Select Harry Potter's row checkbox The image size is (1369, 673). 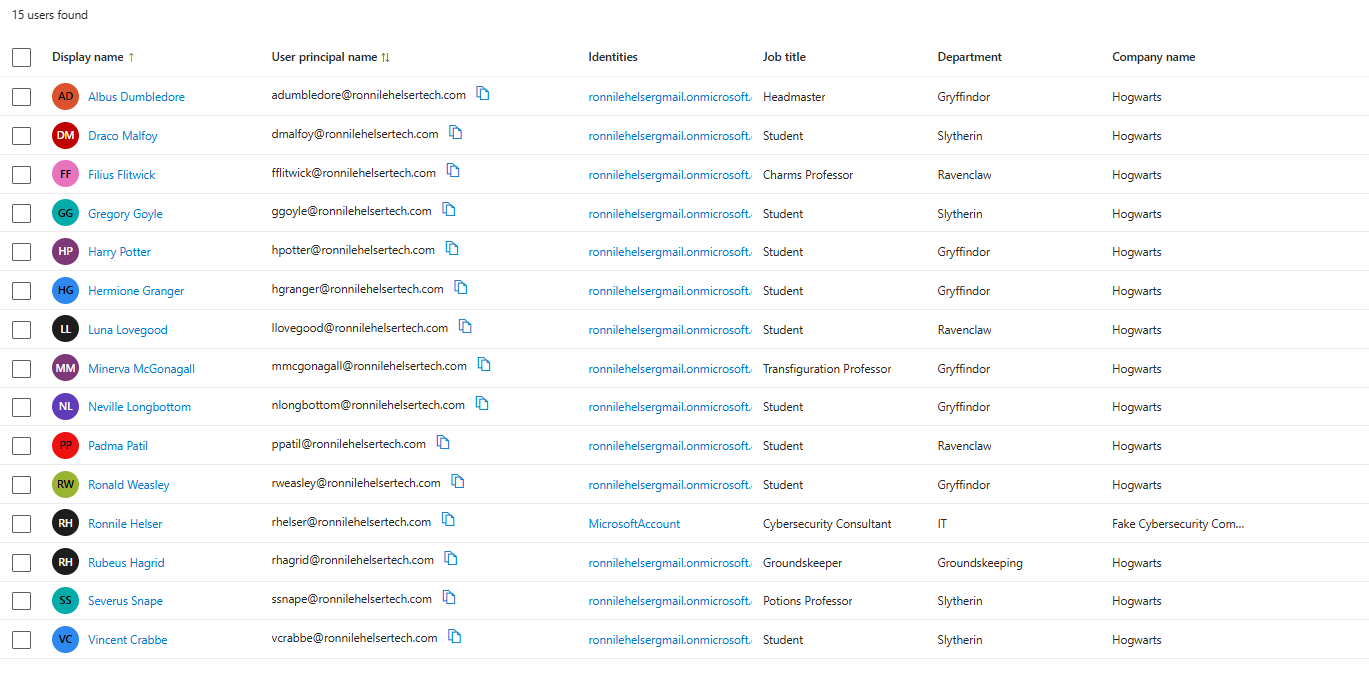[21, 251]
